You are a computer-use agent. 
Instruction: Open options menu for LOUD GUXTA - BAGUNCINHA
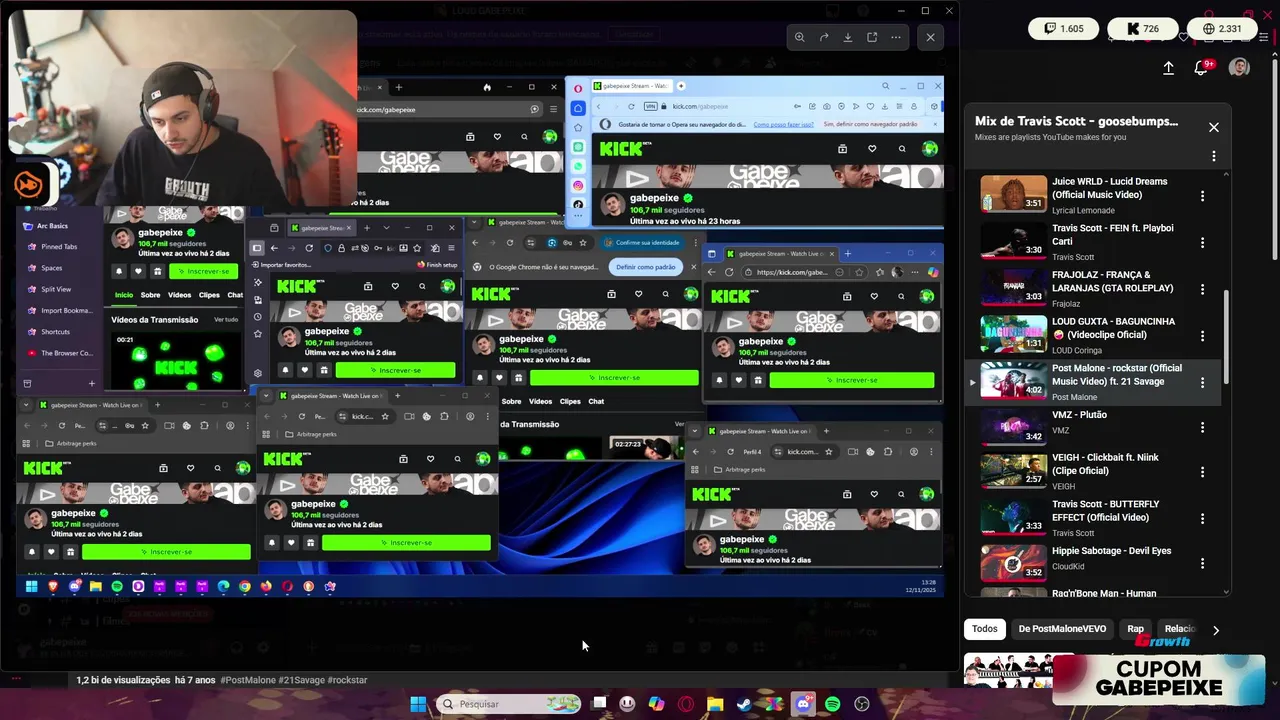coord(1202,335)
